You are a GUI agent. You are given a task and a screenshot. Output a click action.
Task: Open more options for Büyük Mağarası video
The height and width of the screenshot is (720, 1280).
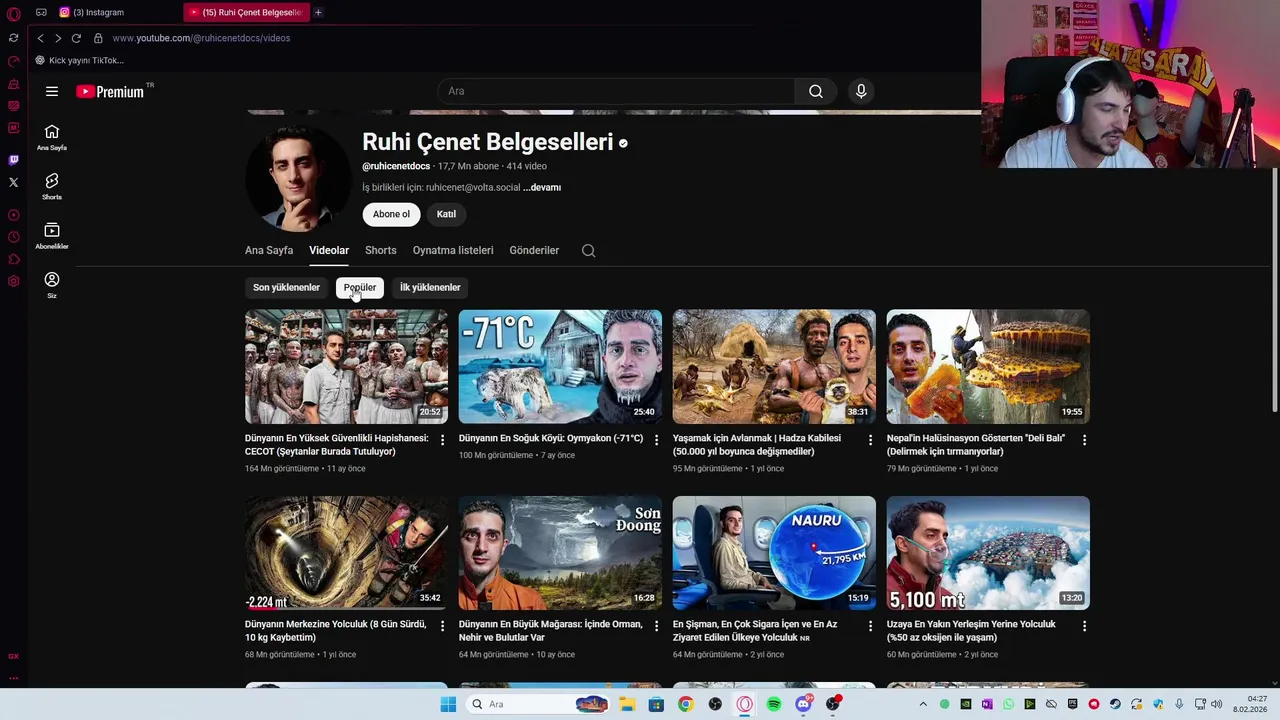pyautogui.click(x=656, y=626)
